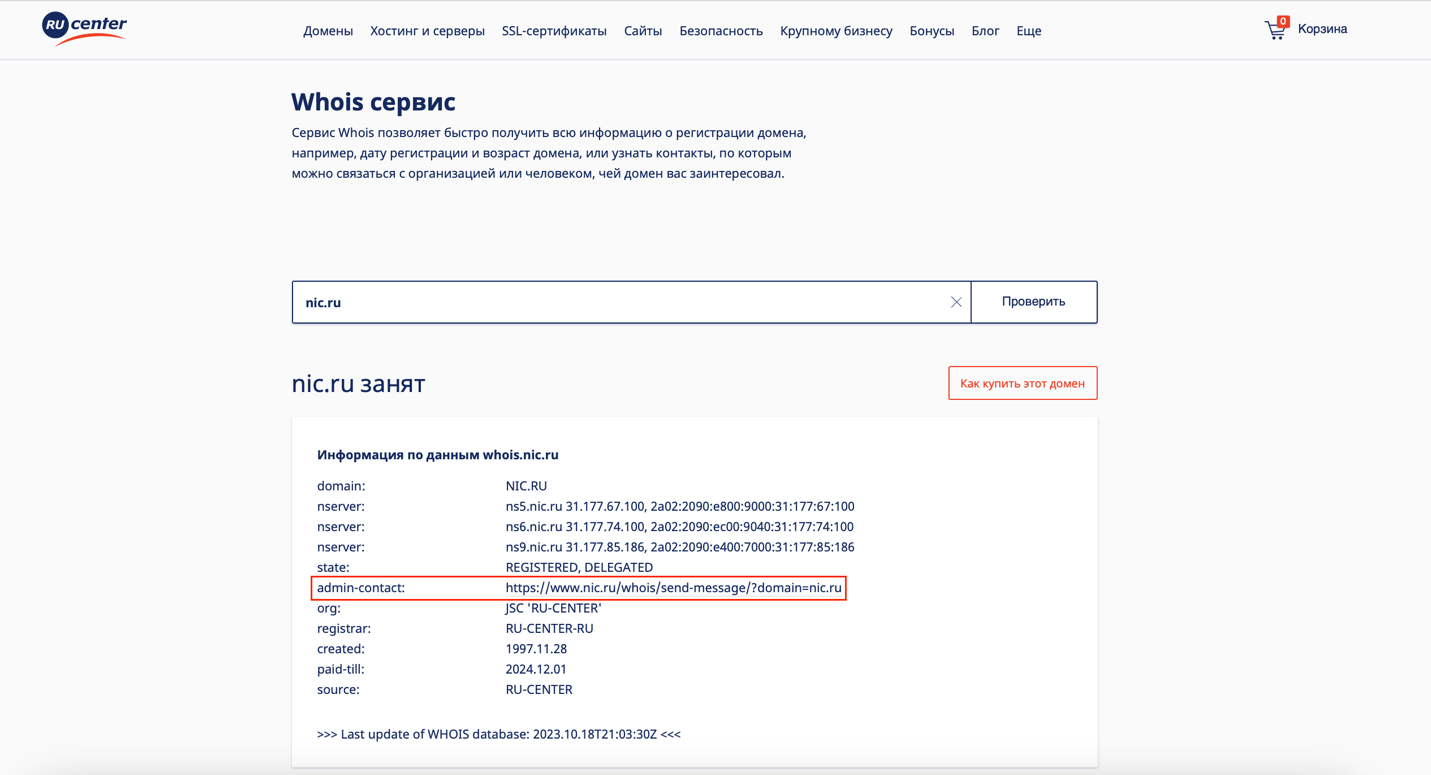The height and width of the screenshot is (775, 1431).
Task: Select registrar value RU-CENTER-RU
Action: point(549,629)
